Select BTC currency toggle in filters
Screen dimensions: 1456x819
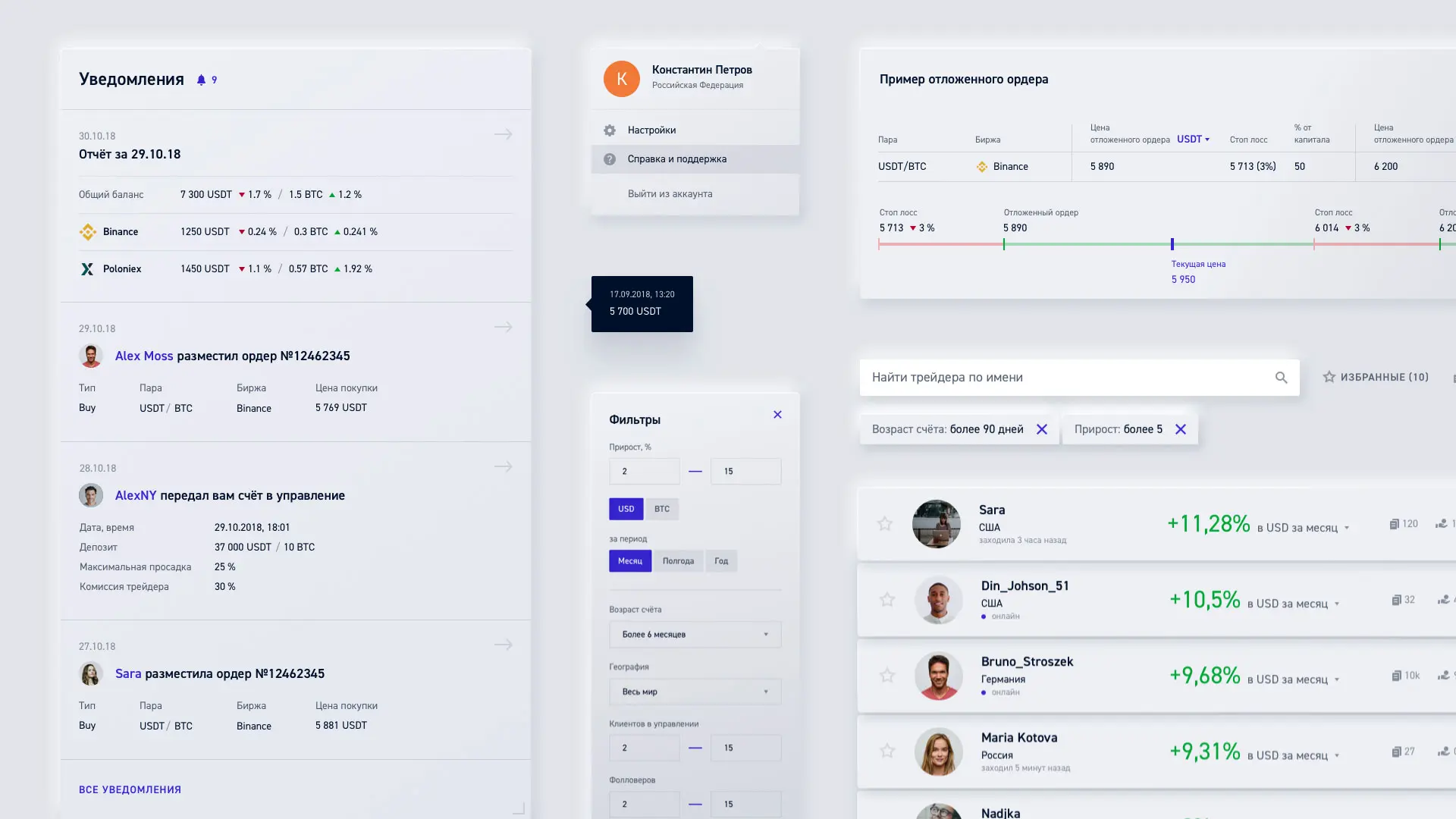pyautogui.click(x=662, y=509)
